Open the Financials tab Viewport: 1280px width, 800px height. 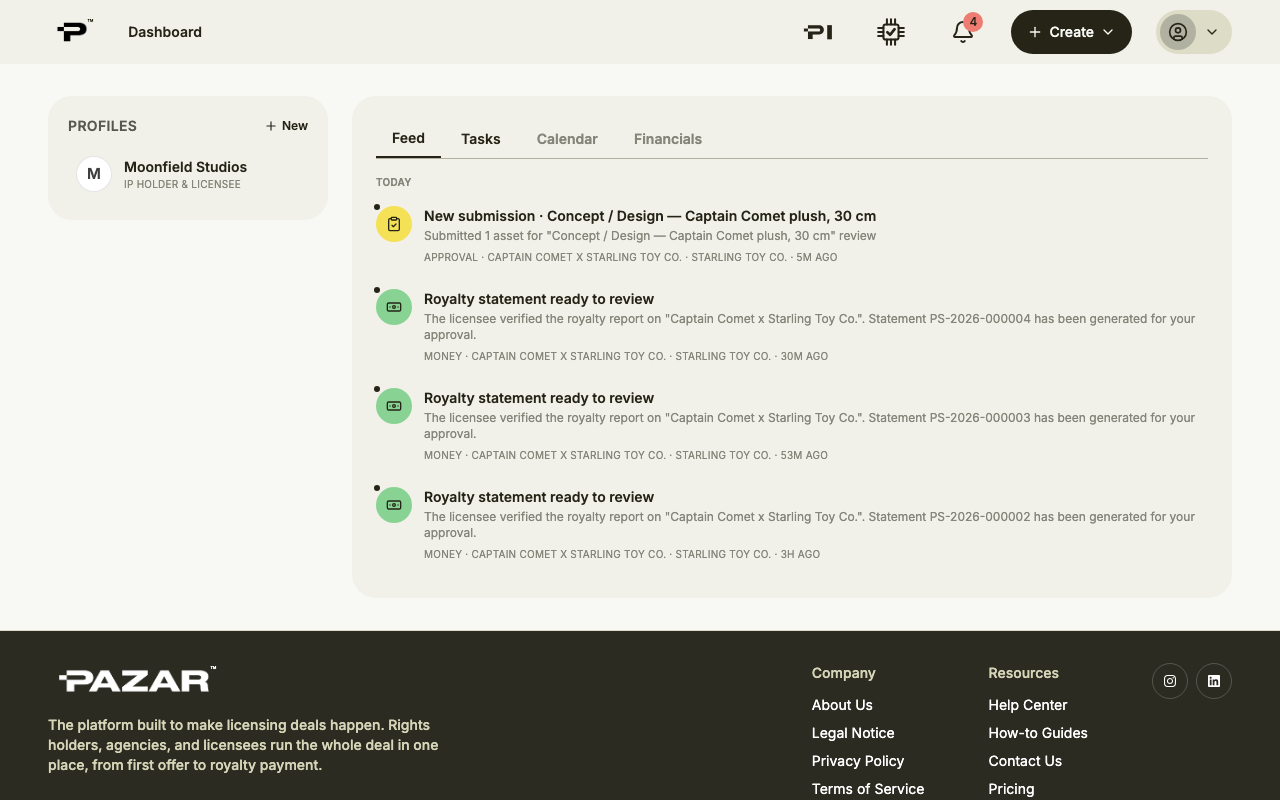pyautogui.click(x=668, y=139)
